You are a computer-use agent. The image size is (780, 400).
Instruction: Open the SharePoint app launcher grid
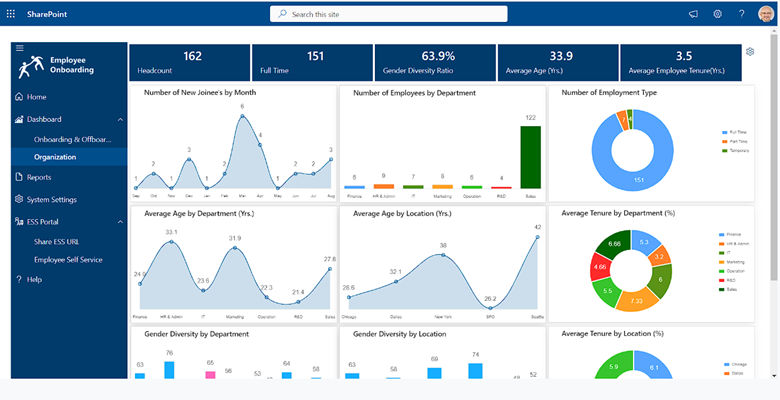tap(10, 14)
